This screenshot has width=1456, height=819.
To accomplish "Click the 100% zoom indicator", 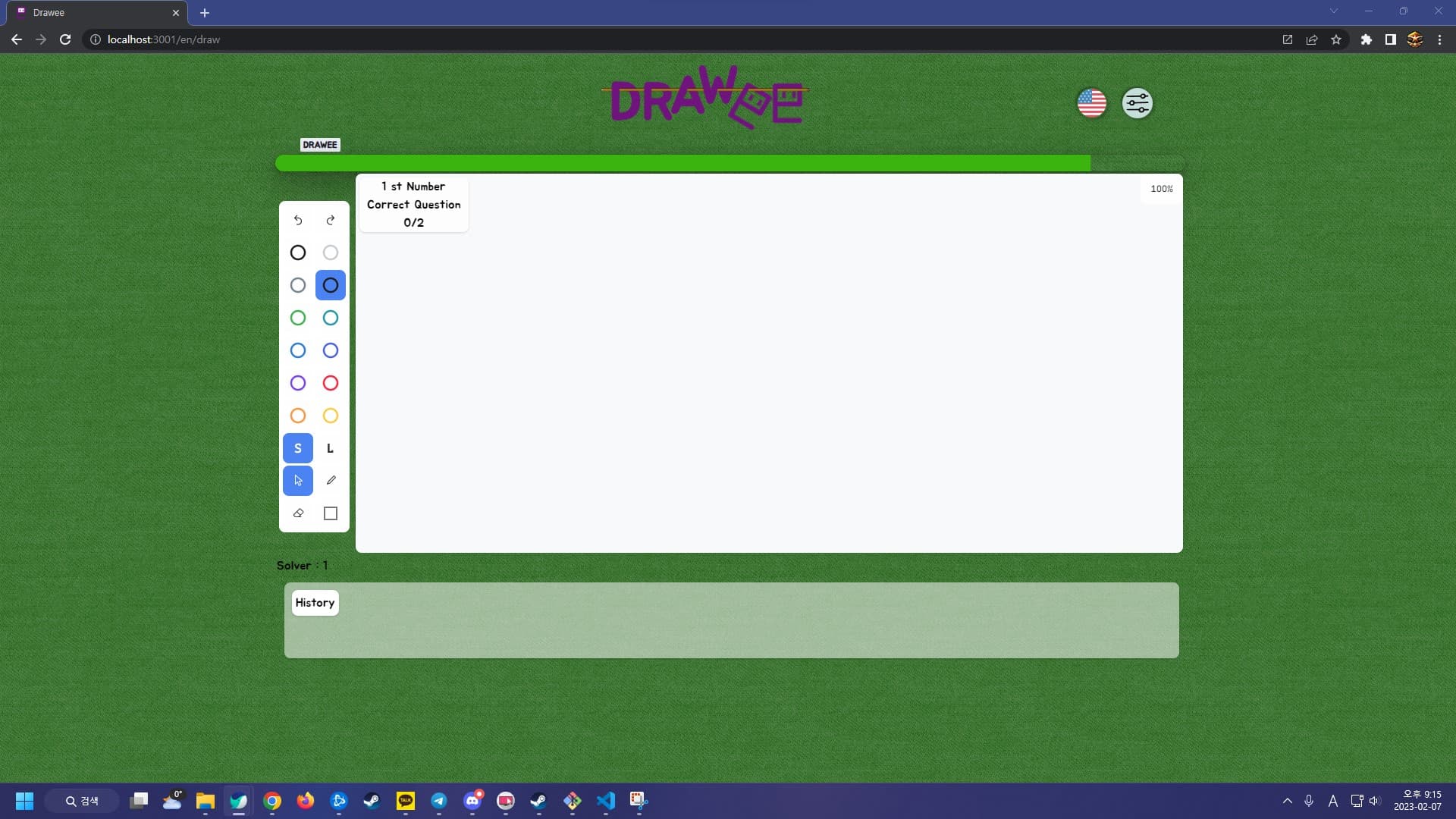I will [1161, 189].
